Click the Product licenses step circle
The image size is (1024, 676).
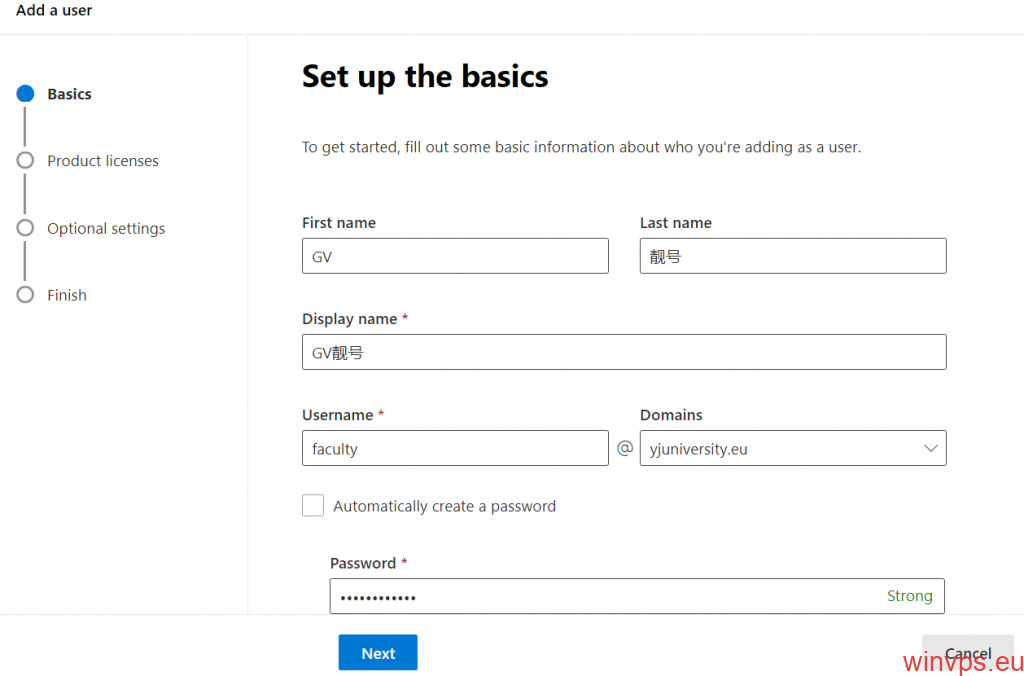pos(25,160)
